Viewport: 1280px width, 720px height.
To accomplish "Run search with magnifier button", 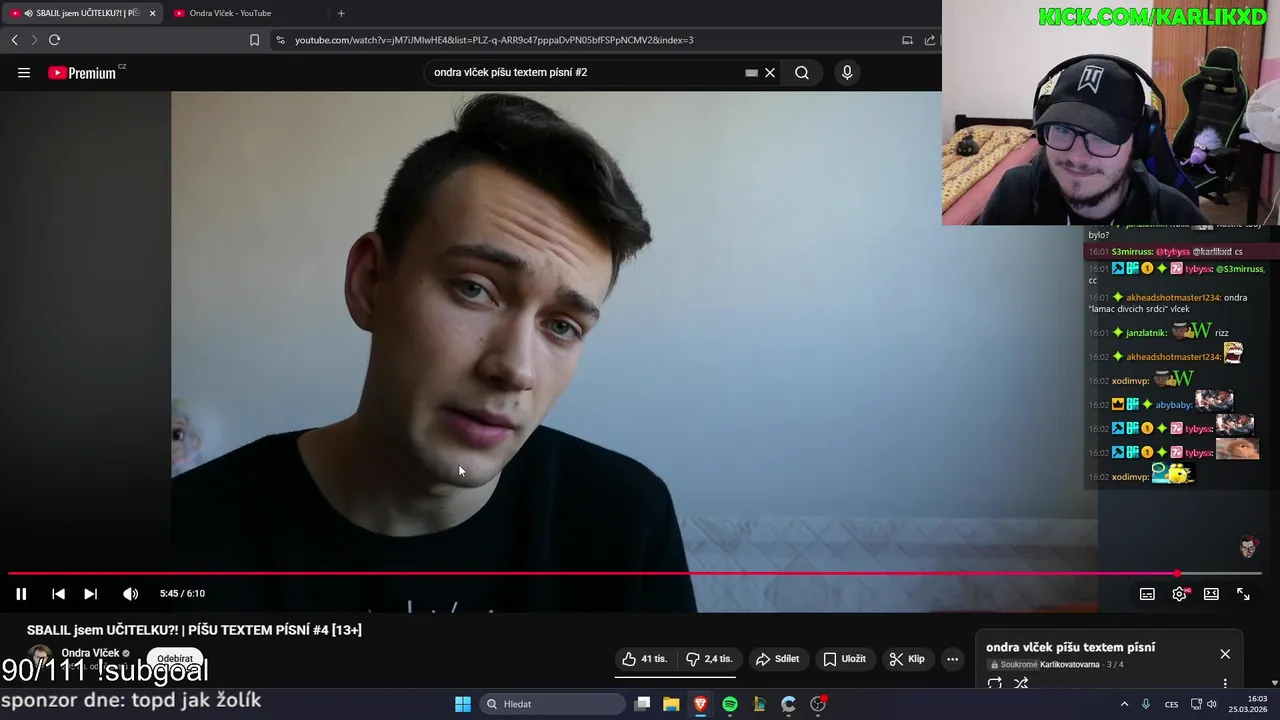I will click(802, 72).
